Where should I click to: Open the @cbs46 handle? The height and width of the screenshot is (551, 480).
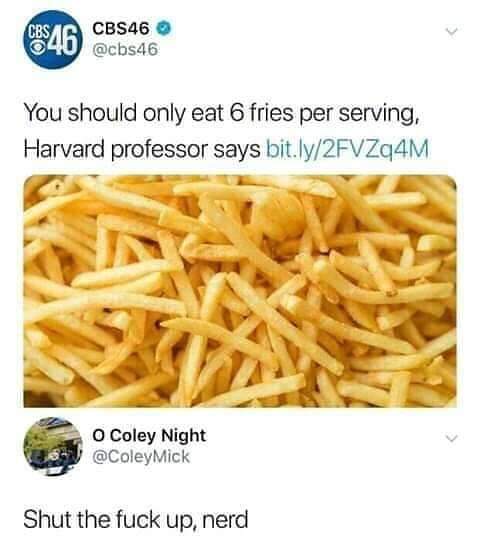pos(125,50)
